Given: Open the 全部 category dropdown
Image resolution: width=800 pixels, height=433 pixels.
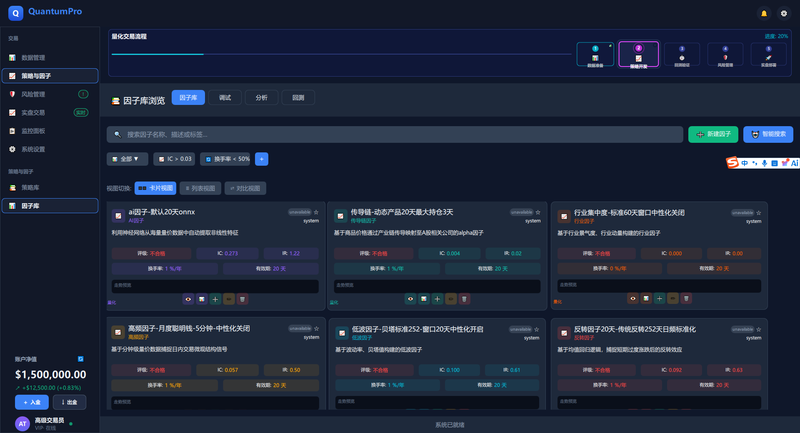Looking at the screenshot, I should point(127,159).
